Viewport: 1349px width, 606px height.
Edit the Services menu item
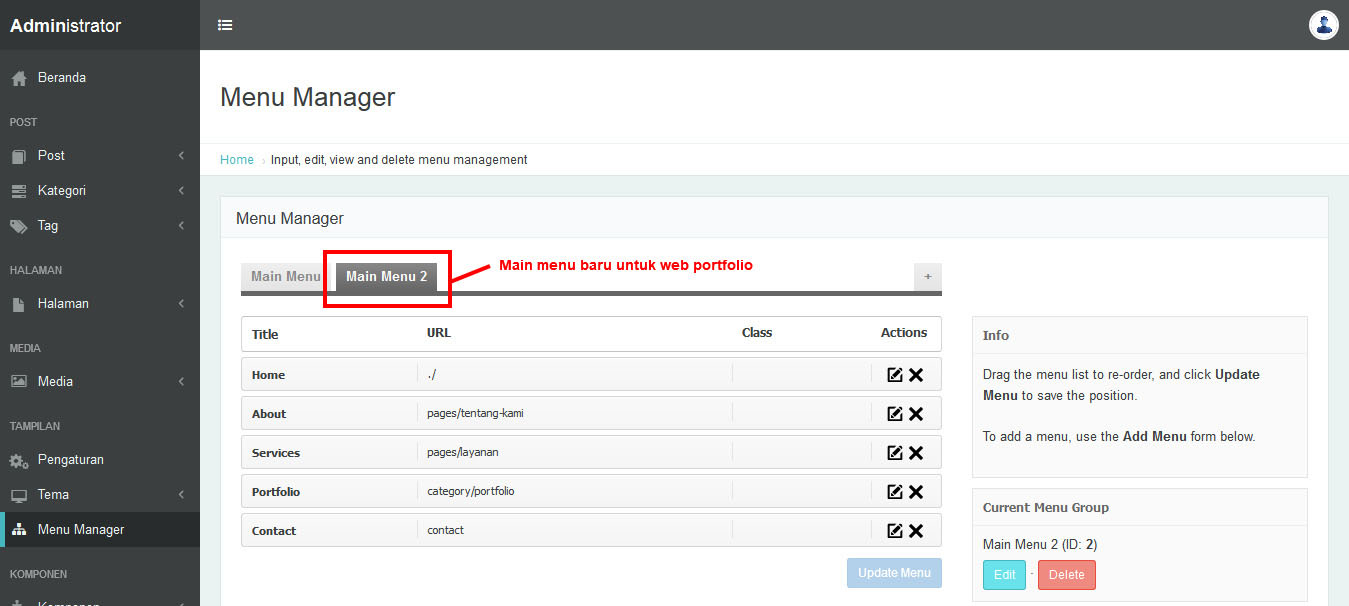tap(895, 453)
